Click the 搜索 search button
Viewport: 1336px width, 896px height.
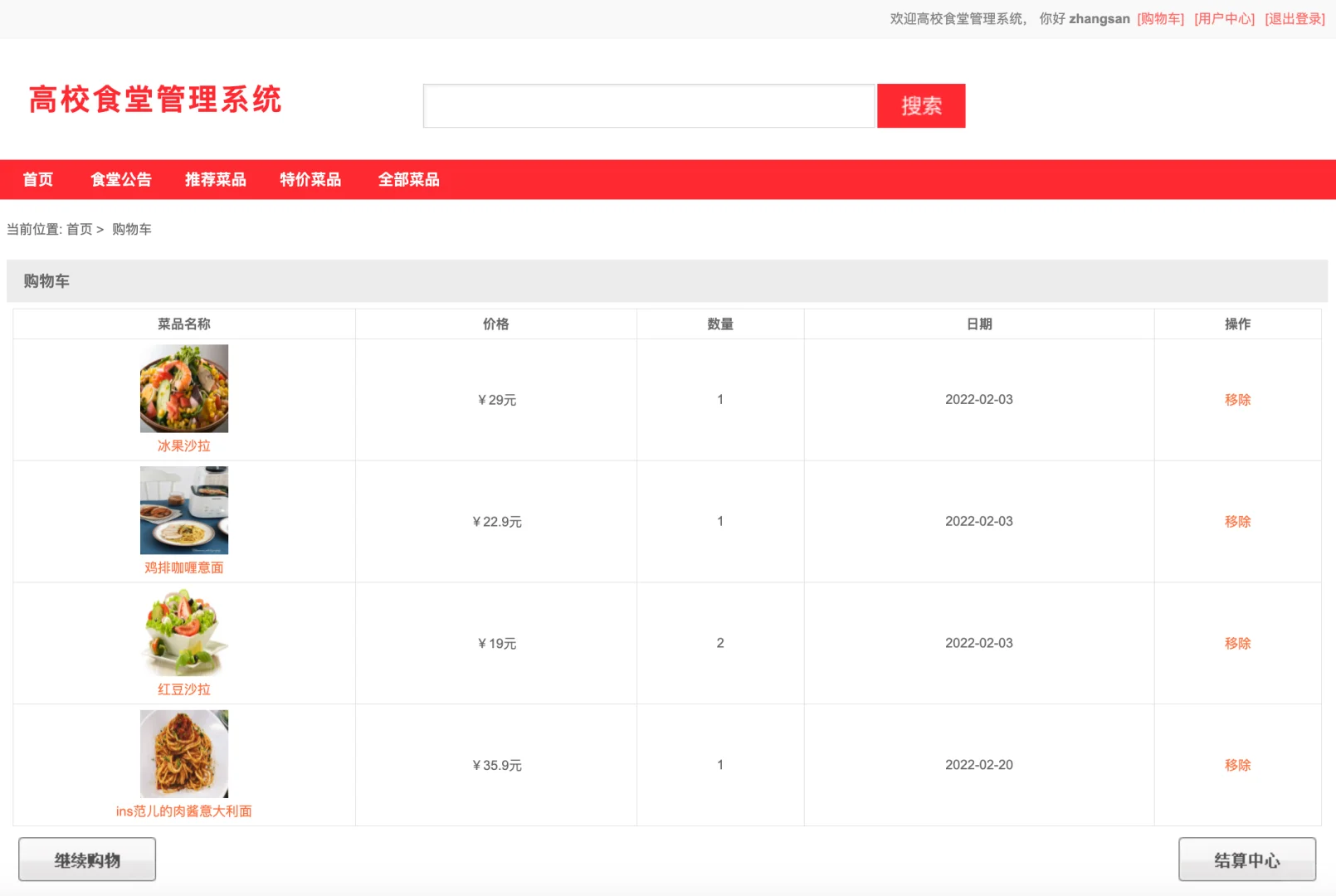pyautogui.click(x=920, y=105)
